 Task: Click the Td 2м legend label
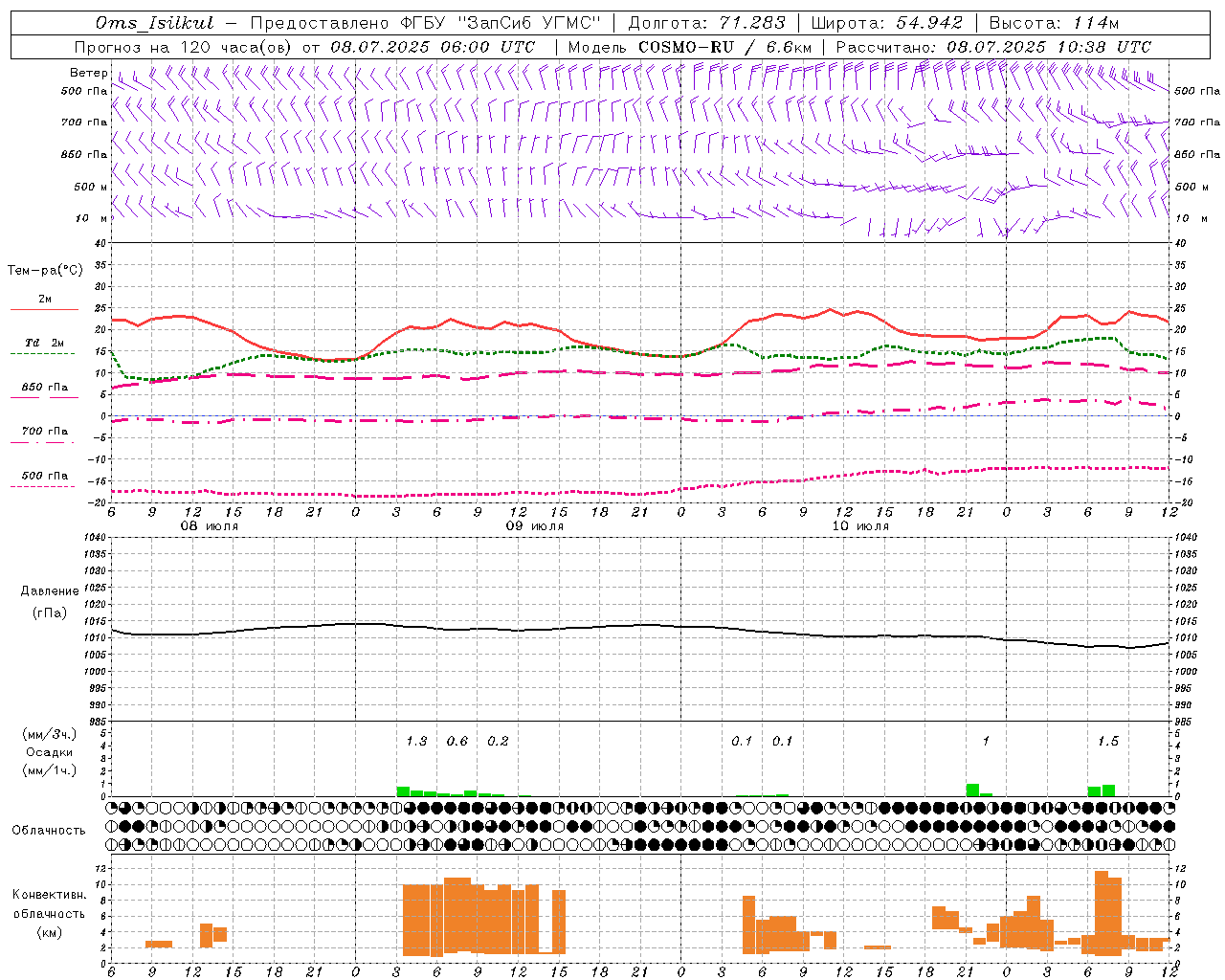(45, 343)
